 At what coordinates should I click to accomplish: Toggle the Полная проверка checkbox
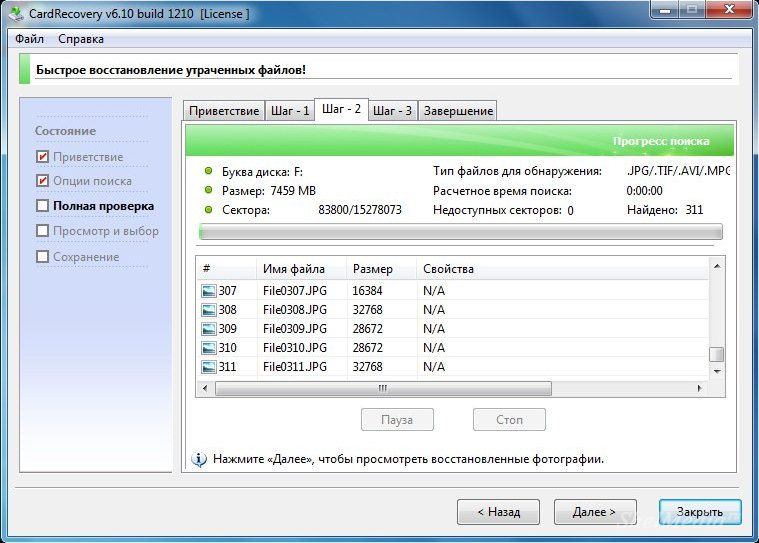(43, 206)
